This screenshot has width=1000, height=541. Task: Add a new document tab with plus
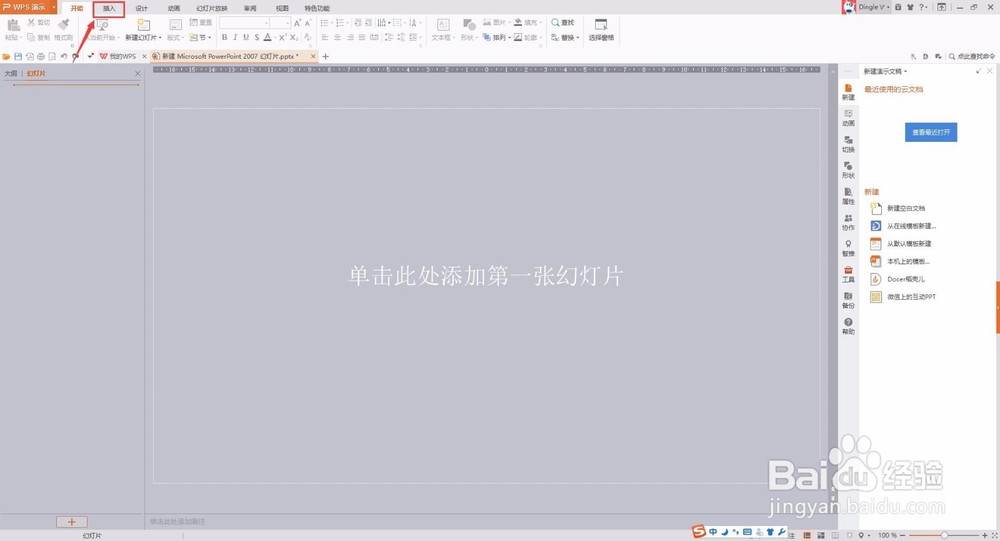325,57
